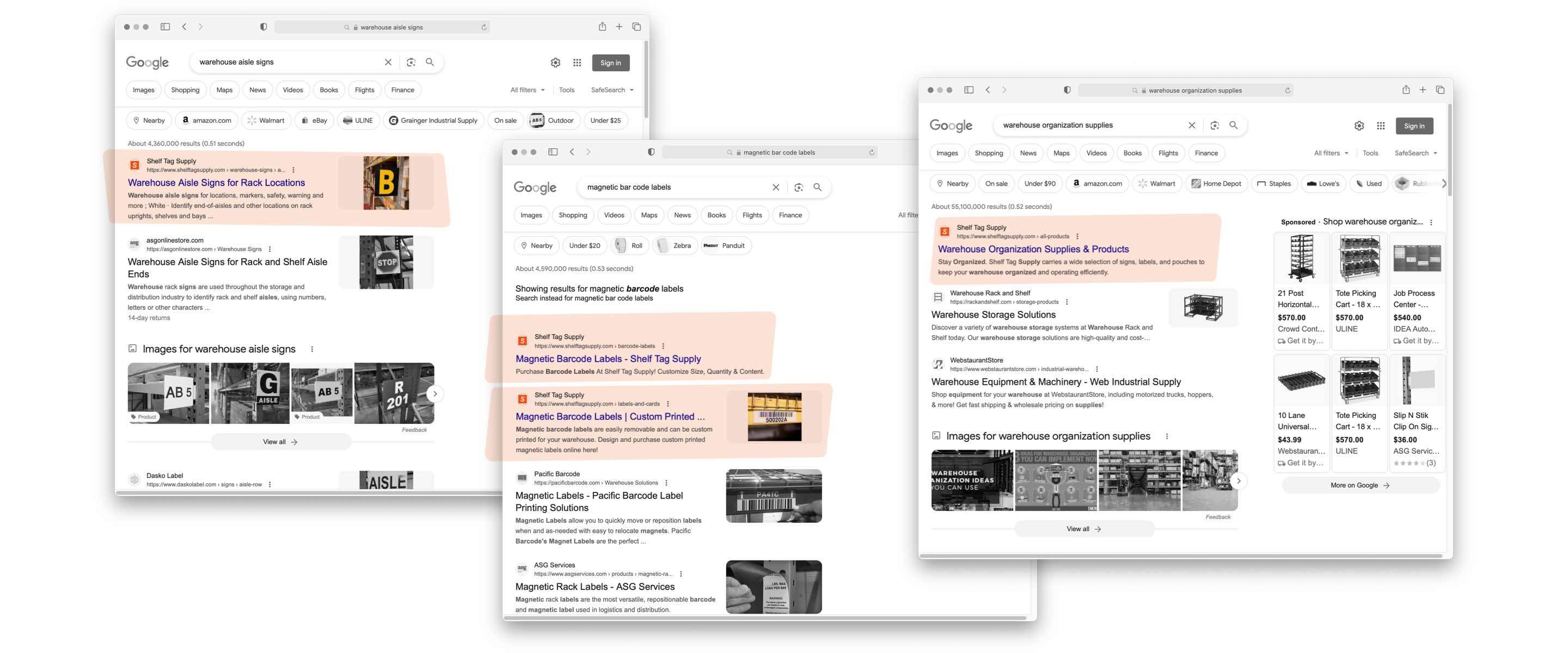Show next images in warehouse organization supplies carousel
Image resolution: width=1568 pixels, height=653 pixels.
(1238, 481)
